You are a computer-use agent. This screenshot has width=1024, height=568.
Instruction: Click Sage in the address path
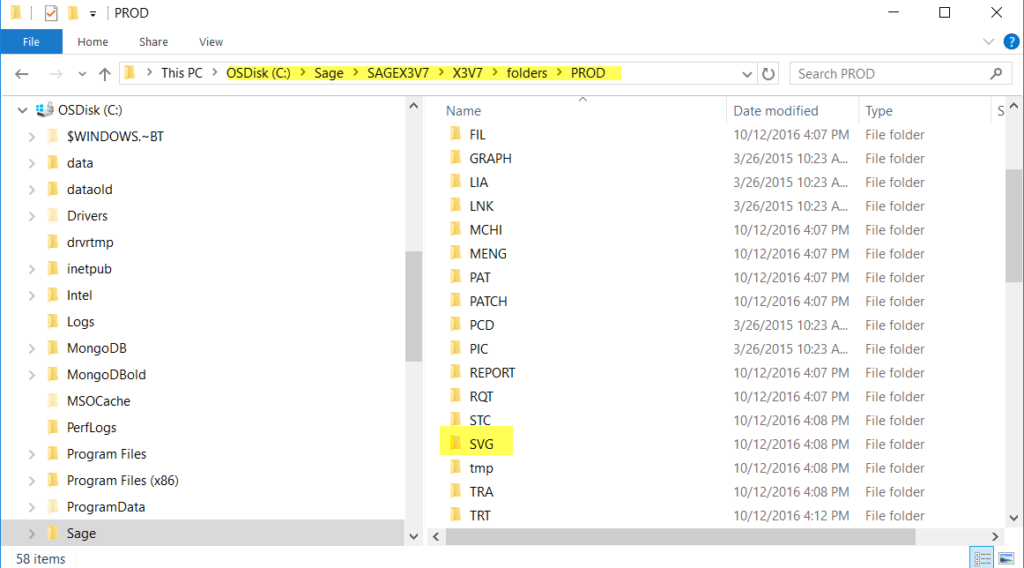(x=328, y=73)
